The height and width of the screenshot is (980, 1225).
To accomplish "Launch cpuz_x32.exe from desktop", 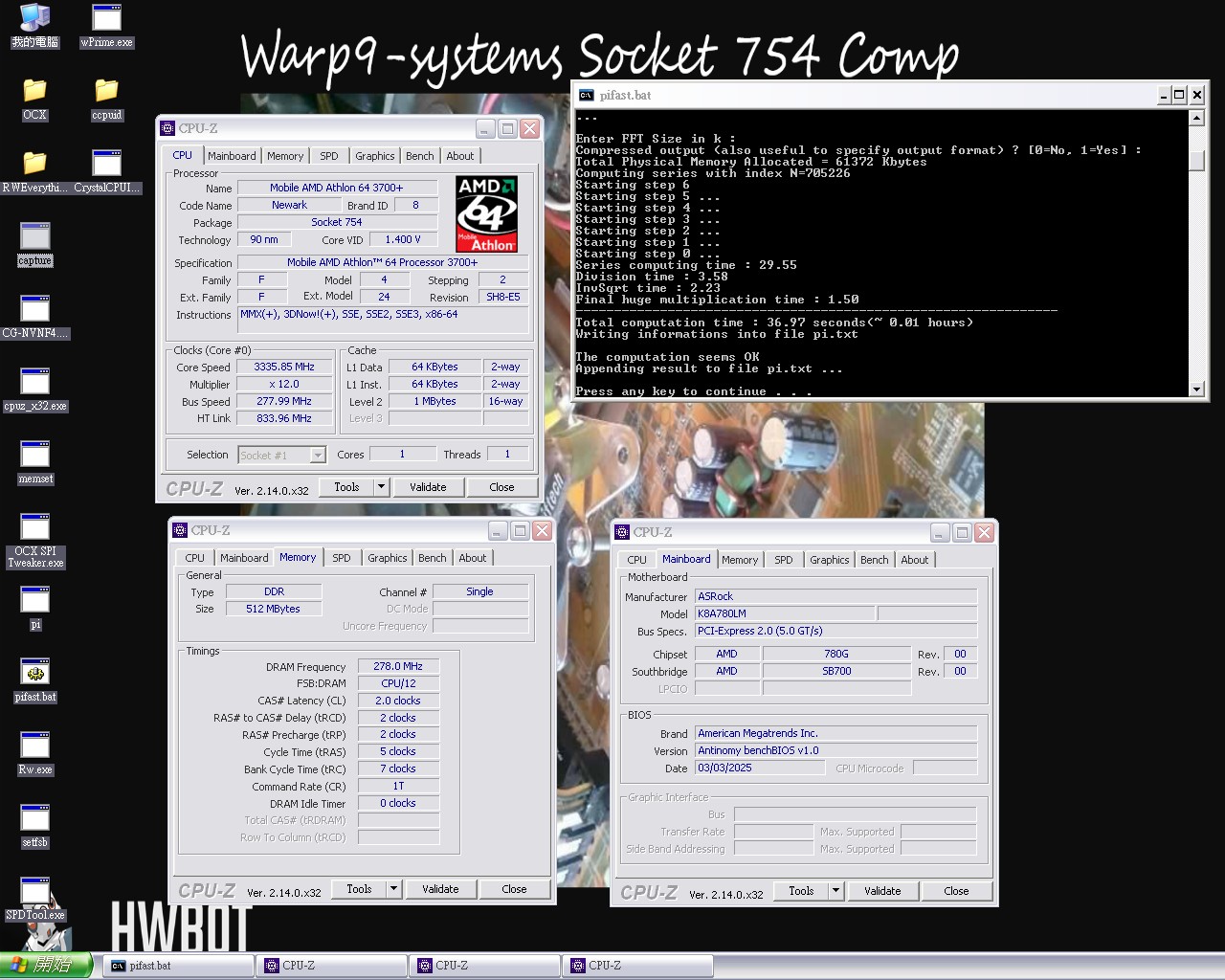I will (x=34, y=390).
